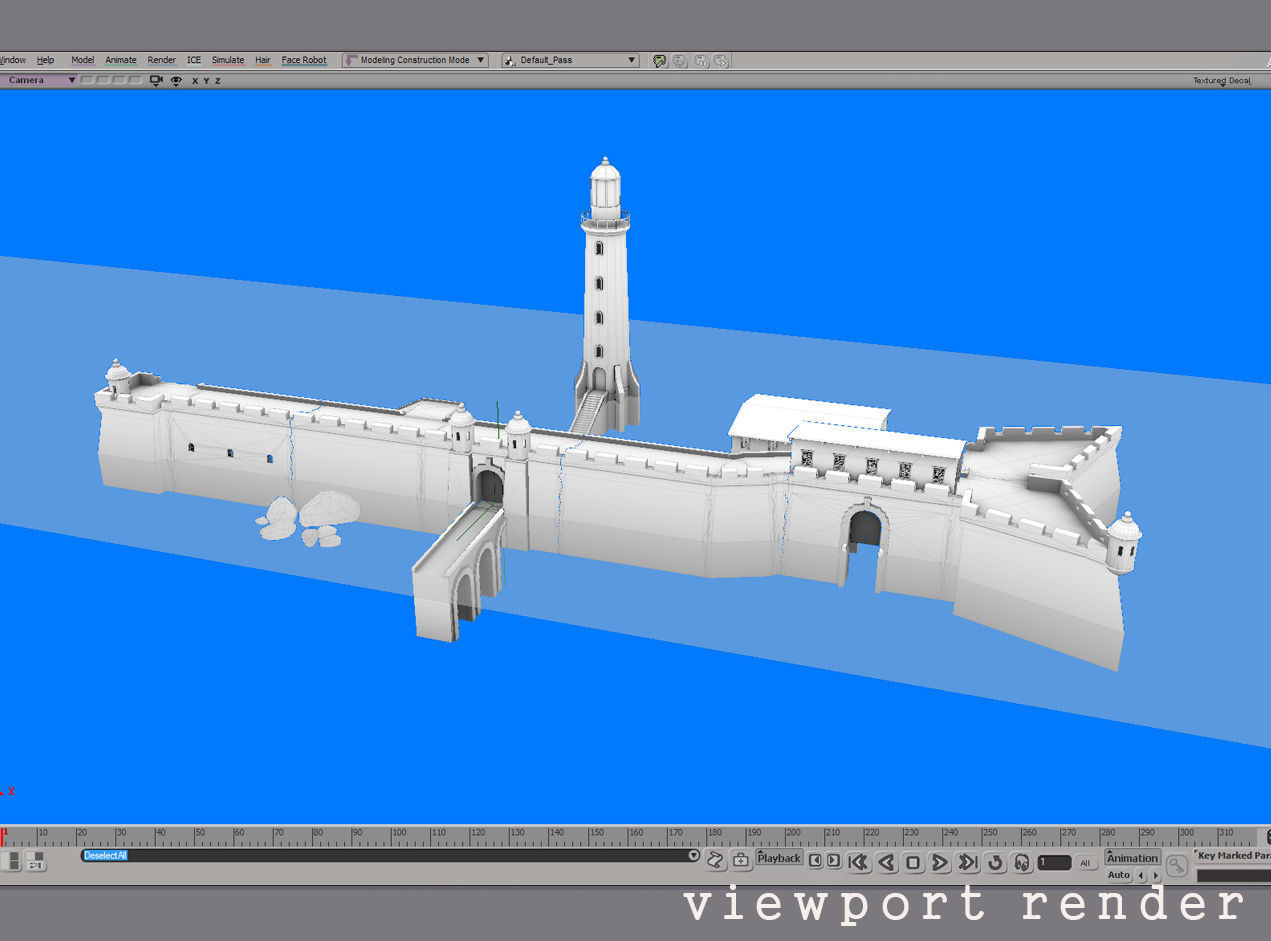Go to the next keyframe arrow
1271x941 pixels.
pos(1156,876)
